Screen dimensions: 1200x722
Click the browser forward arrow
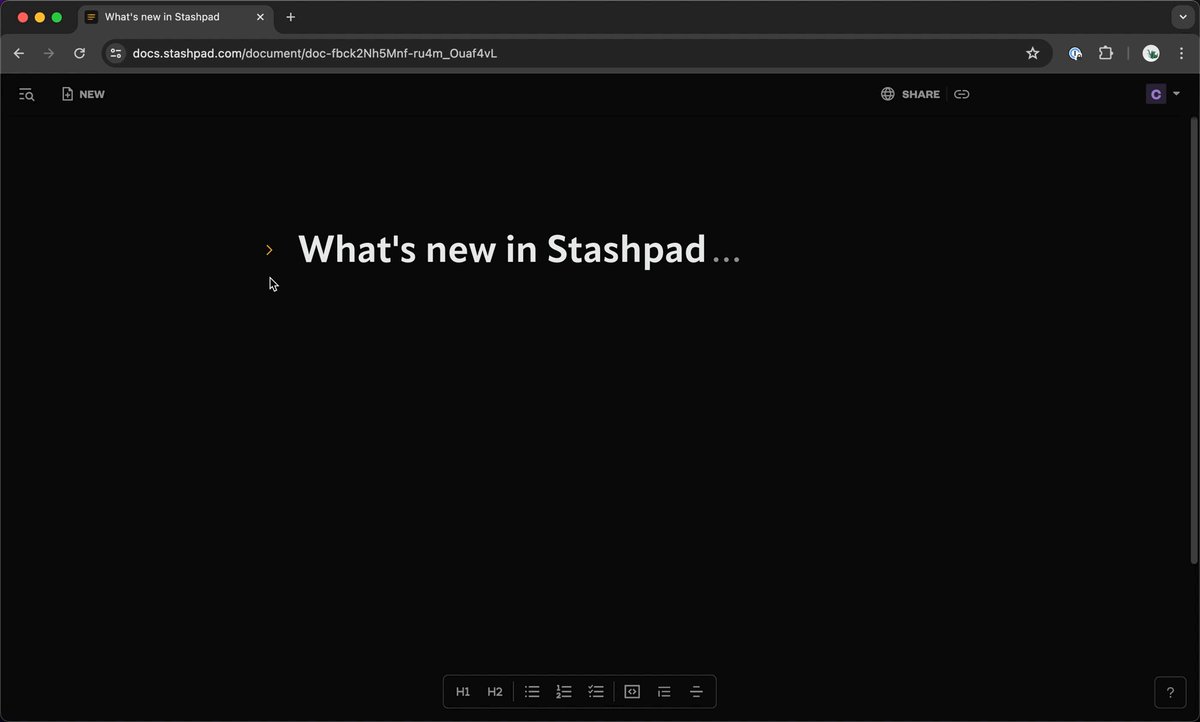coord(49,53)
